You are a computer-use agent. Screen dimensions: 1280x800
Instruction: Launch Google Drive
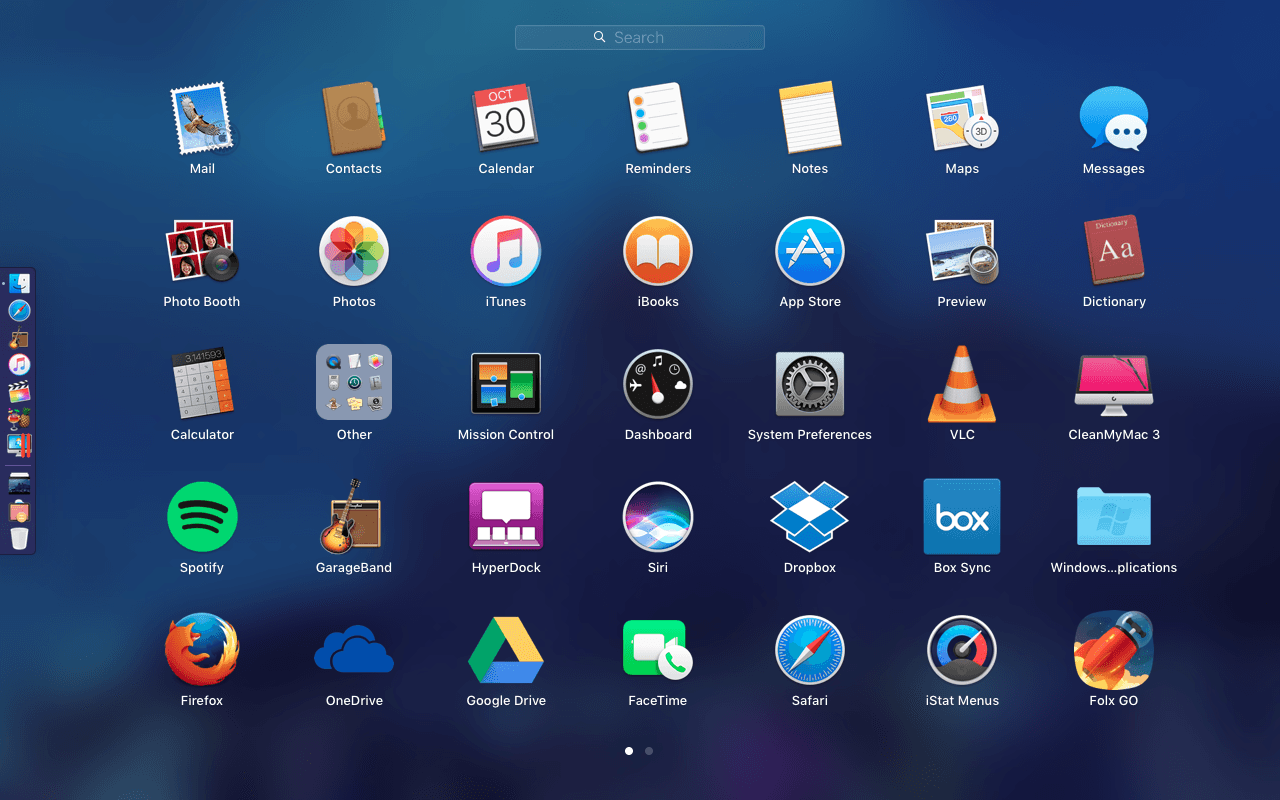[506, 650]
